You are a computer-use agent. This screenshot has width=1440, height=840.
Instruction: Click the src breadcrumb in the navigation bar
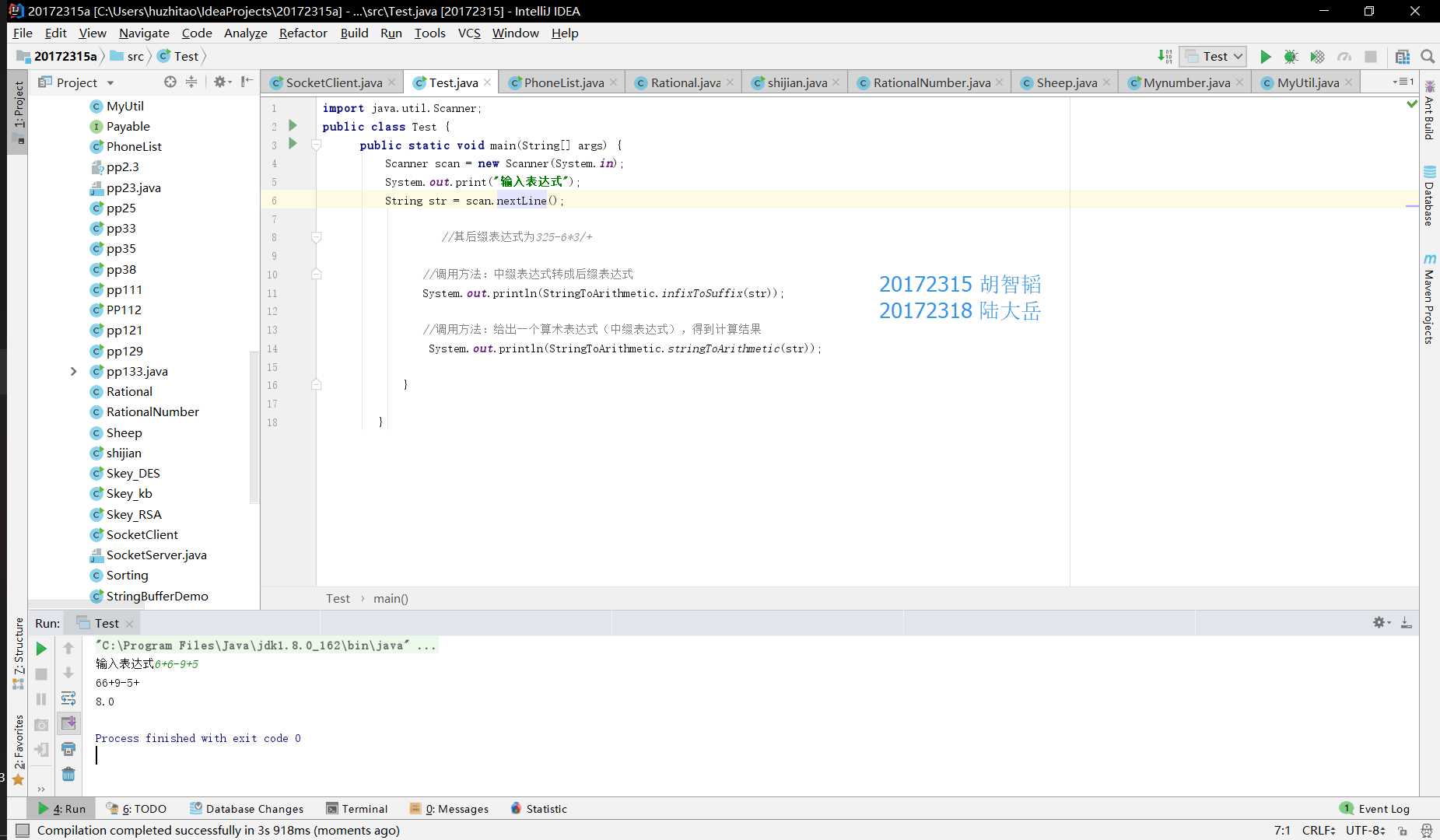coord(128,56)
